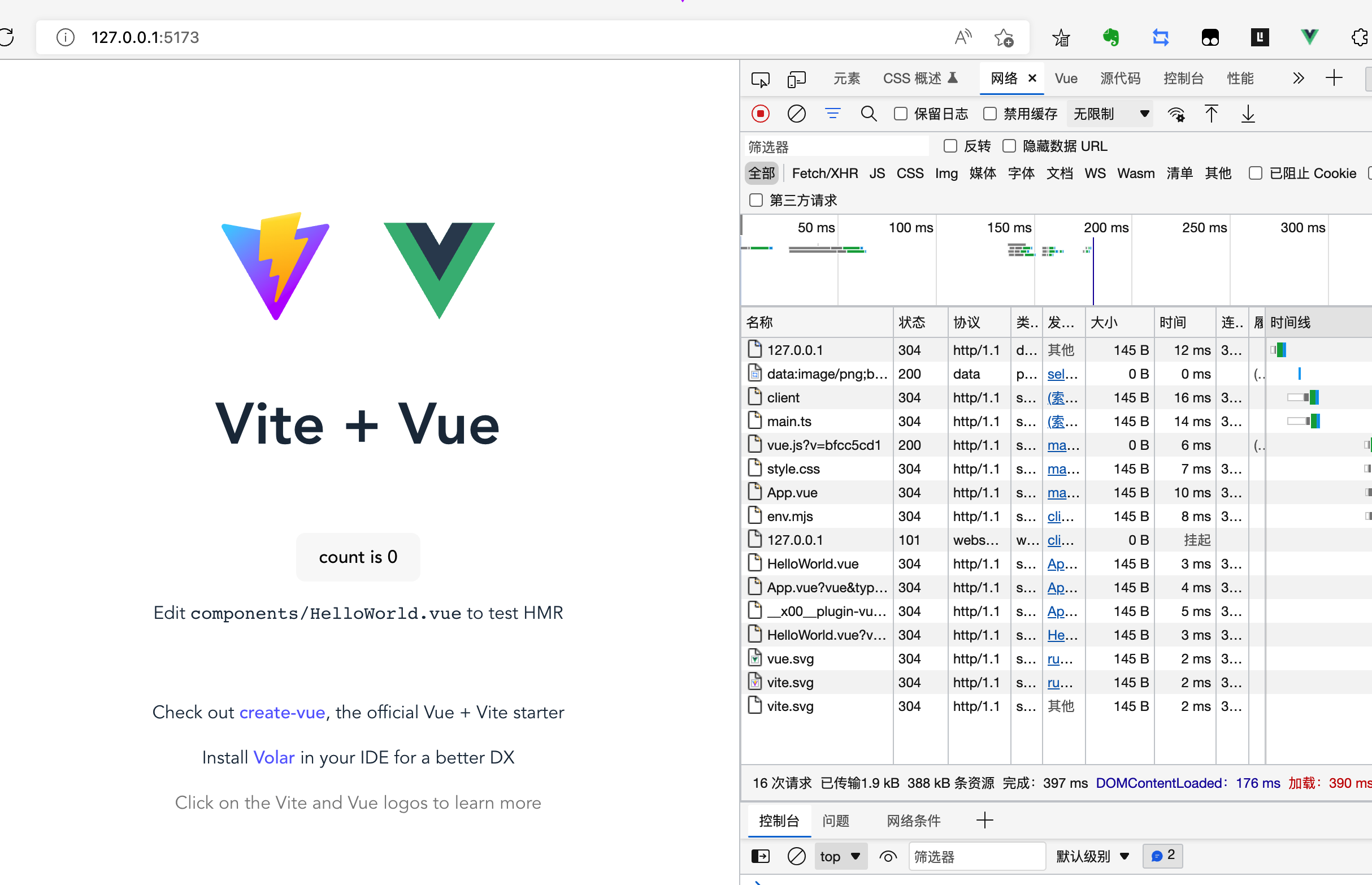Image resolution: width=1372 pixels, height=885 pixels.
Task: Switch to the CSS 概述 tab
Action: 920,79
